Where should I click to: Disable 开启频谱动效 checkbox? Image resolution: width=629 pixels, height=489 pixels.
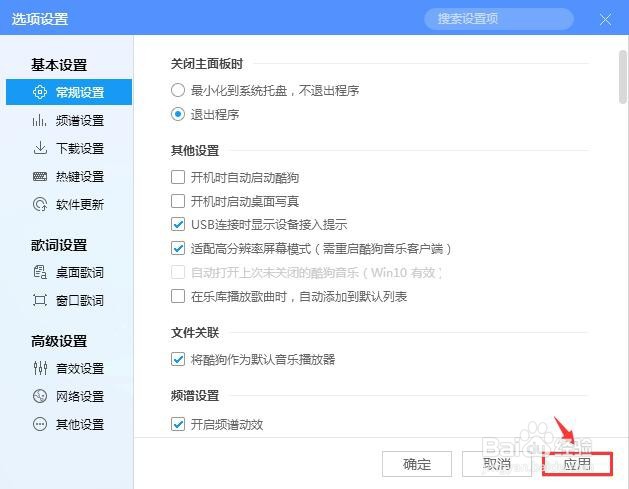pos(178,424)
